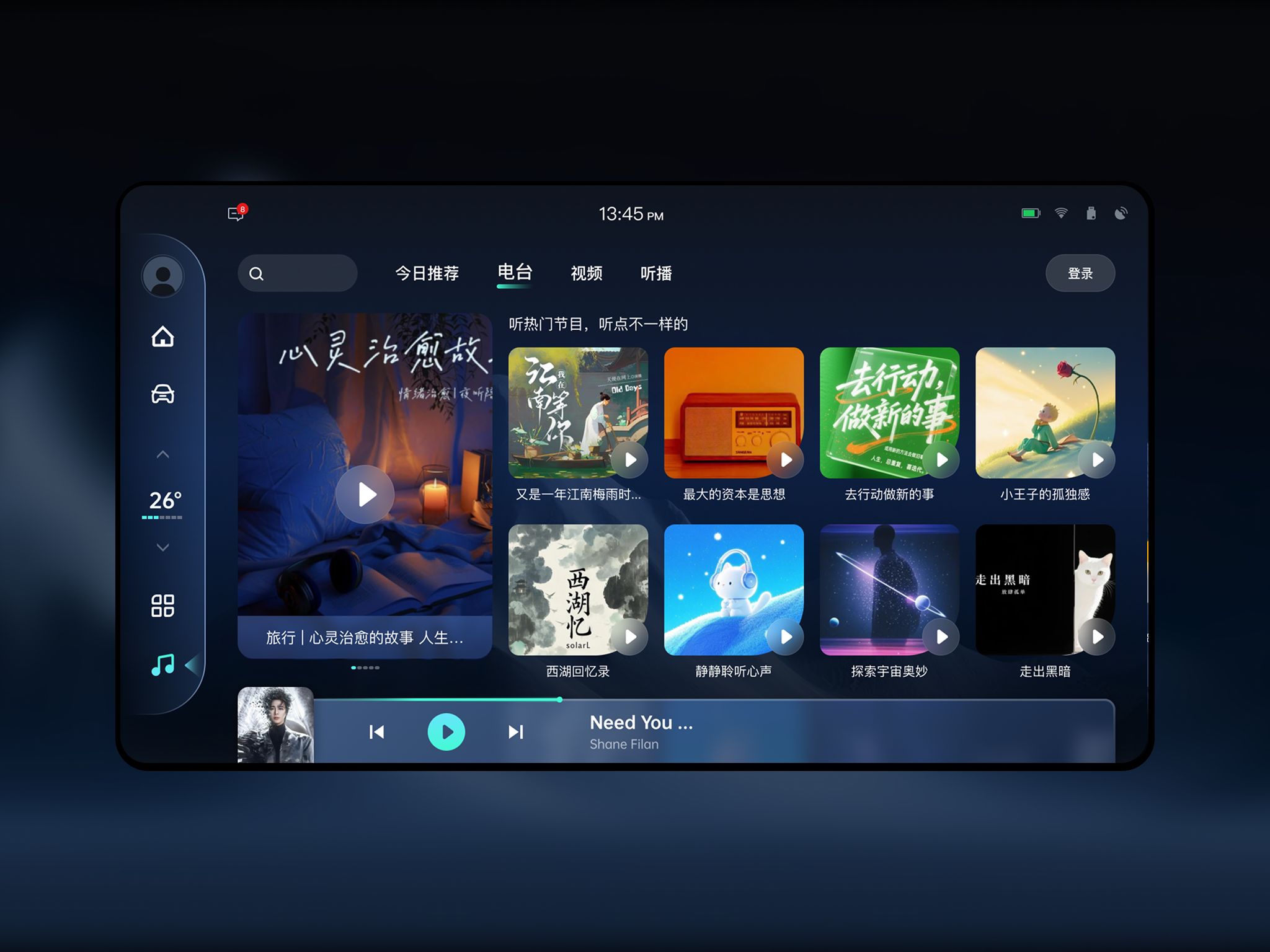Screen dimensions: 1270x952
Task: Open the car settings sidebar icon
Action: coord(162,394)
